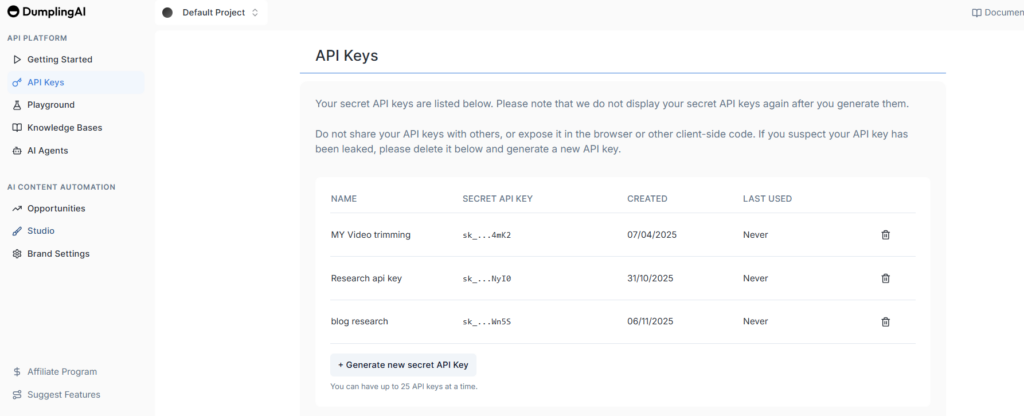The height and width of the screenshot is (416, 1024).
Task: Generate new secret API Key
Action: coord(403,365)
